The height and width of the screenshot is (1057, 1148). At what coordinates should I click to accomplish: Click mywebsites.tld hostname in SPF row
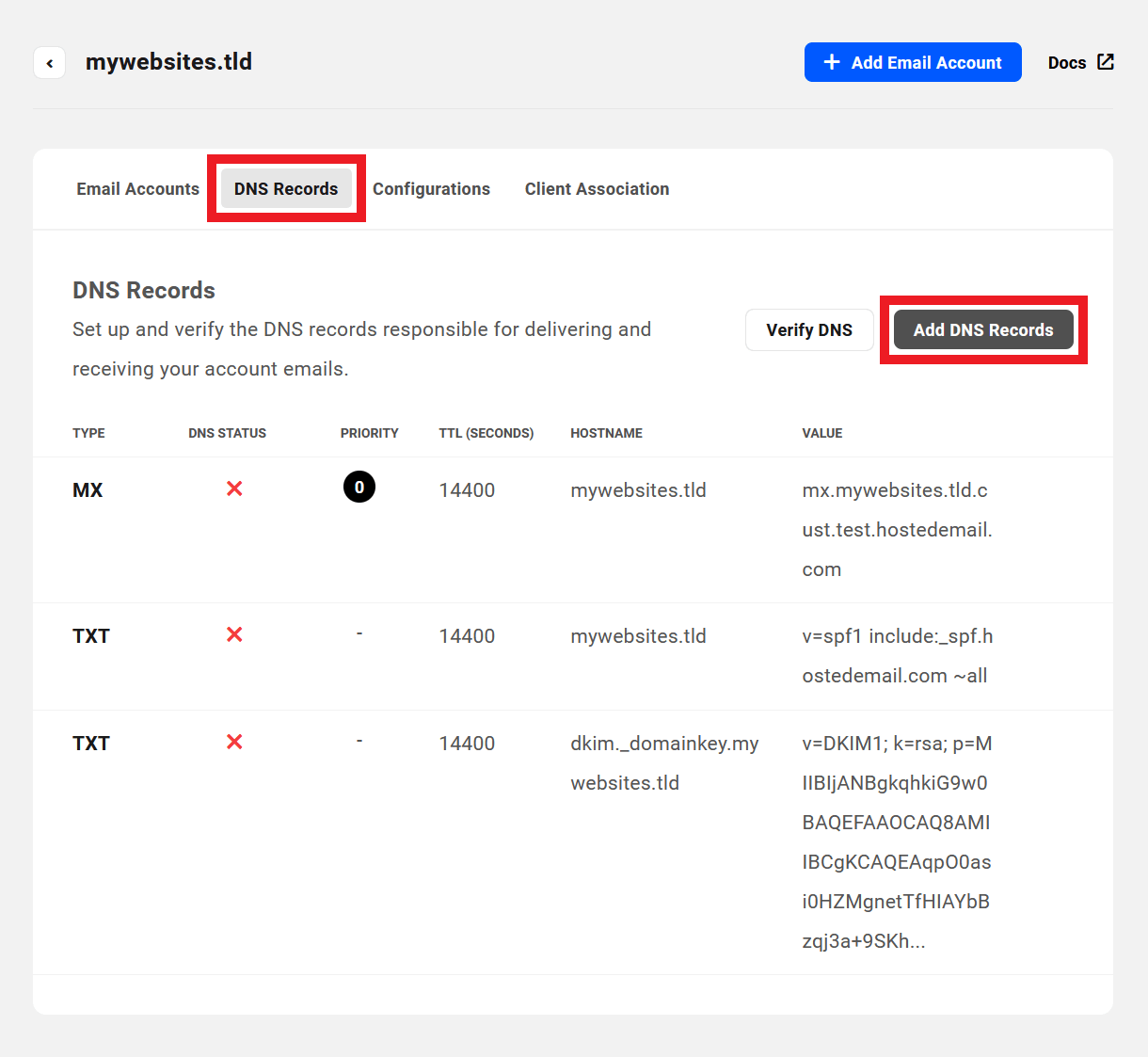coord(638,636)
